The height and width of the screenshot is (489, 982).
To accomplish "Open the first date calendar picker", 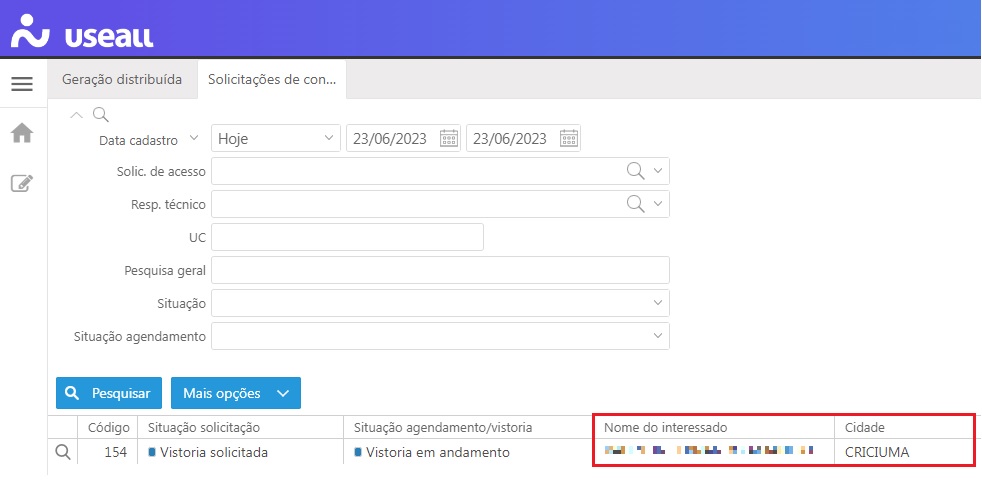I will click(449, 138).
